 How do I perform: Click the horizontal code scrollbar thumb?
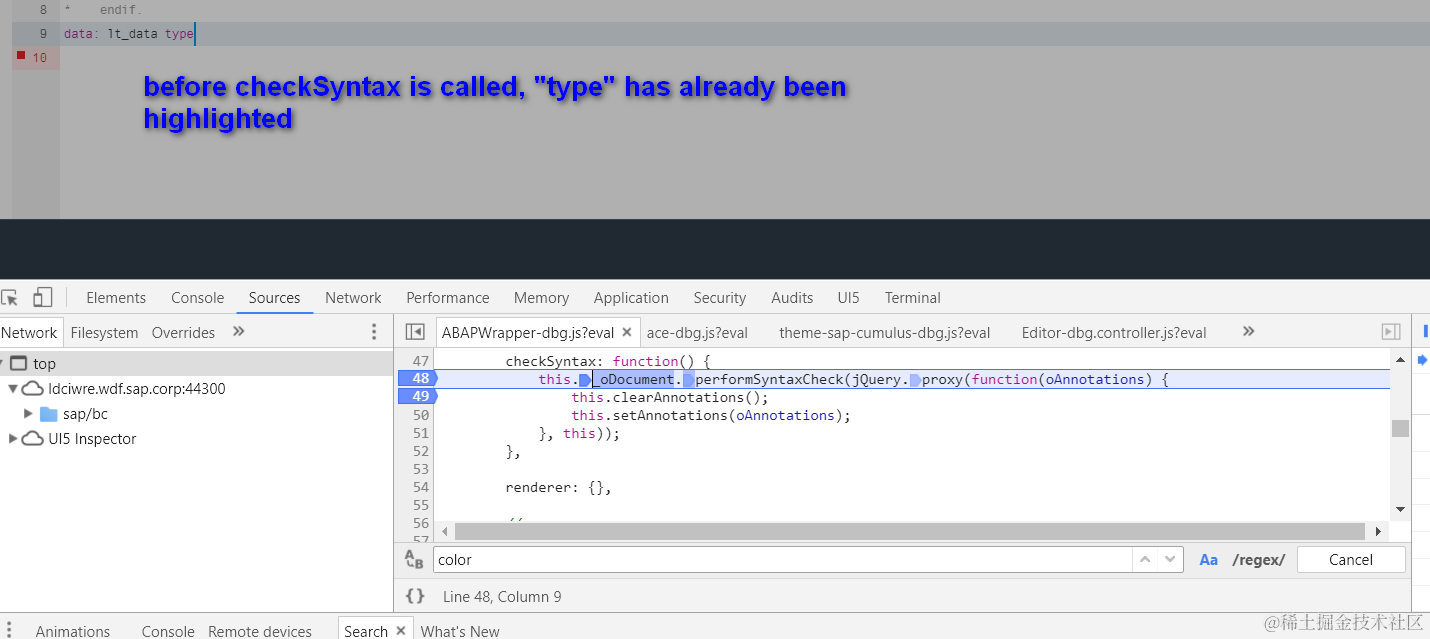[910, 532]
